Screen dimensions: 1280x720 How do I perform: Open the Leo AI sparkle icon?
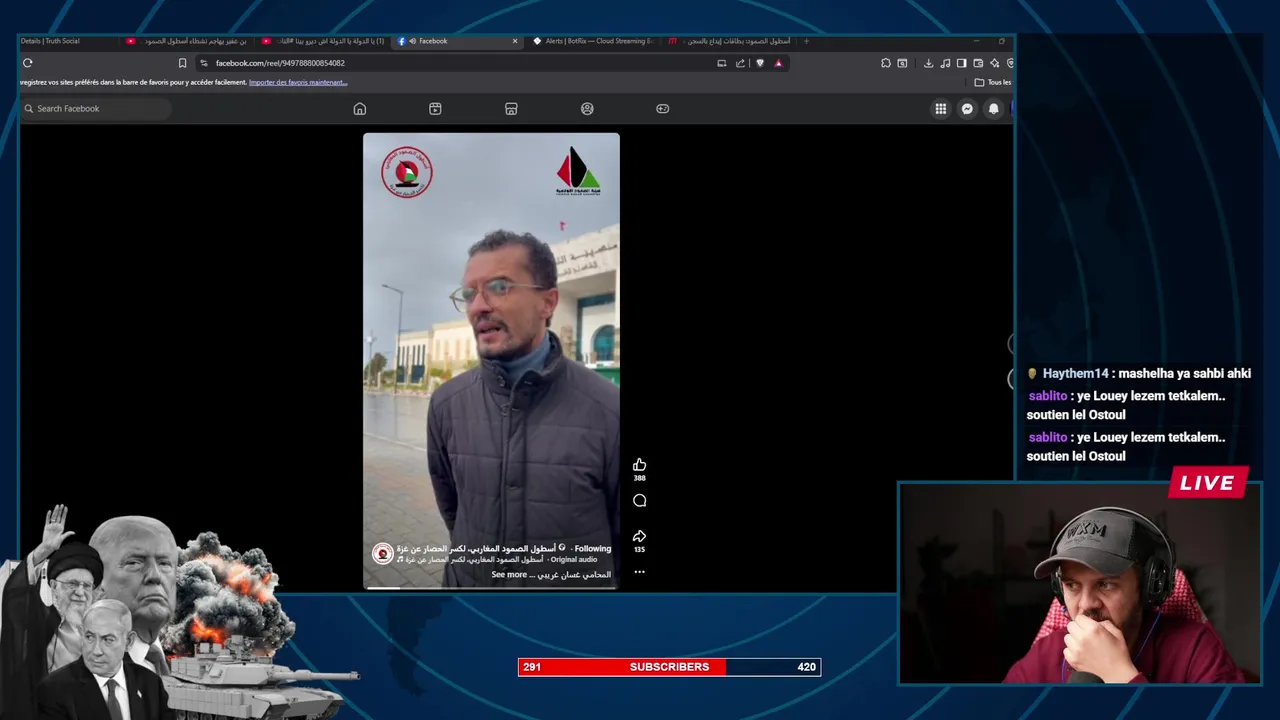994,63
